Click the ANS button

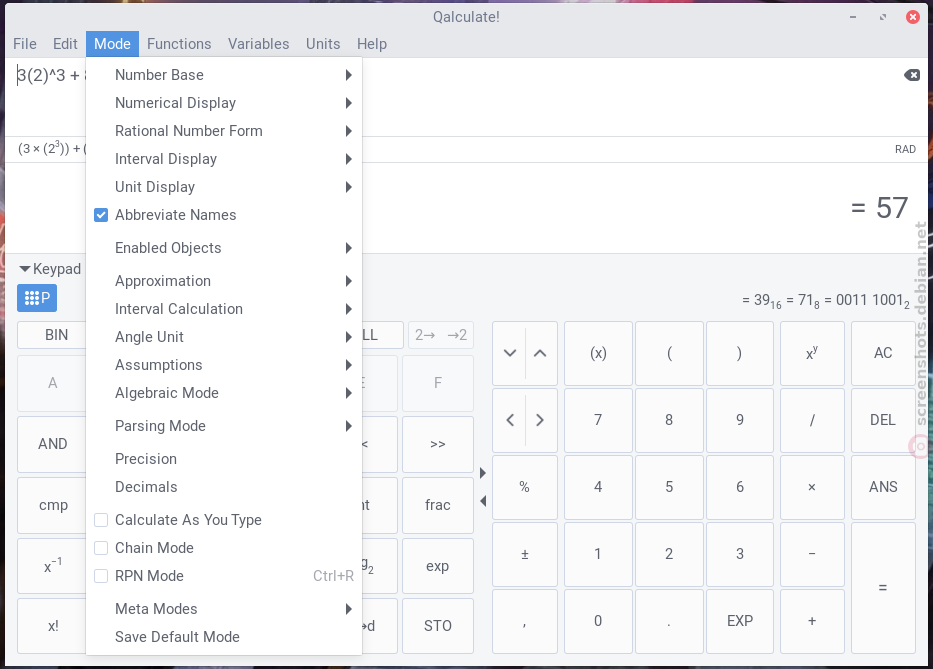click(883, 487)
